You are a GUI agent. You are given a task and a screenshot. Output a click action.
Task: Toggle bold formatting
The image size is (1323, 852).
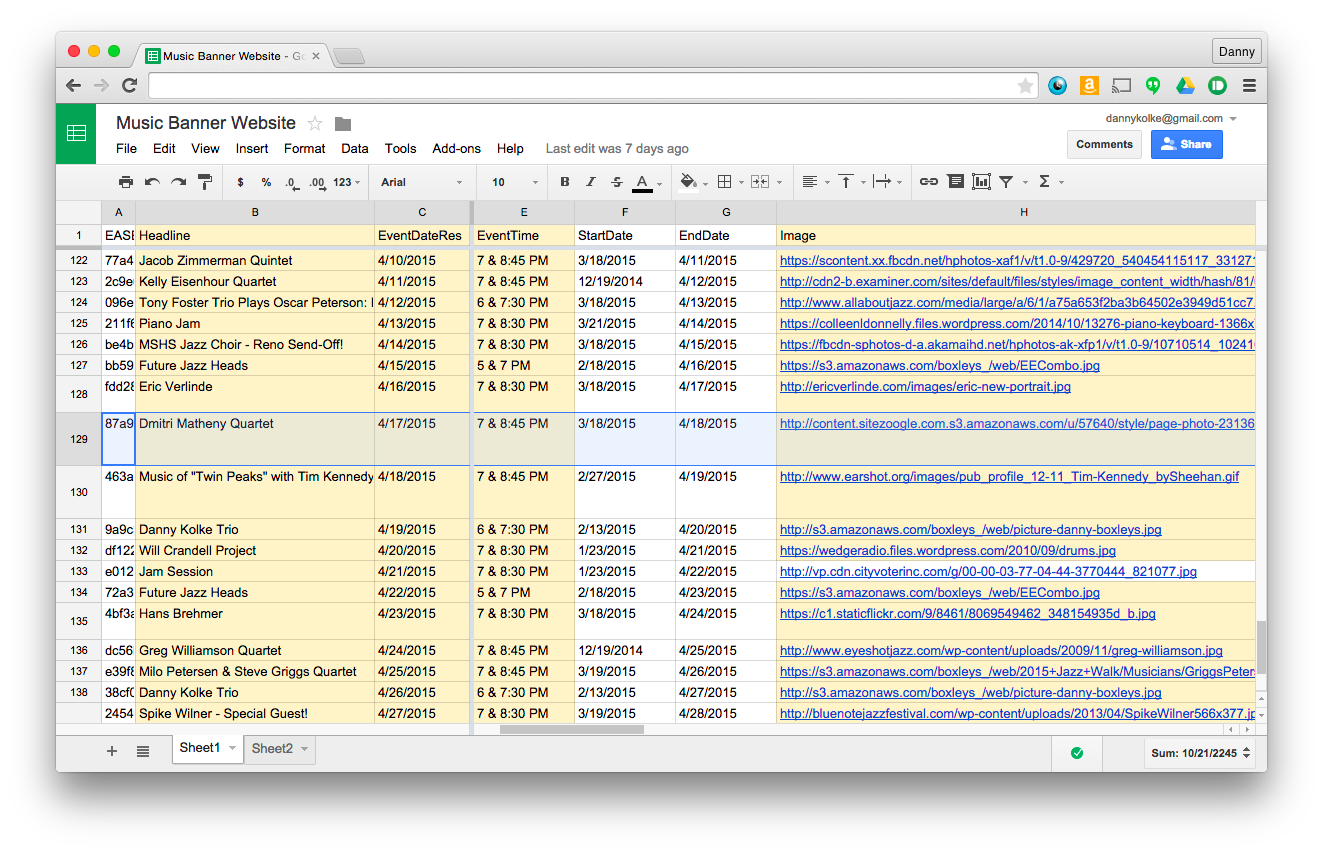[x=565, y=182]
